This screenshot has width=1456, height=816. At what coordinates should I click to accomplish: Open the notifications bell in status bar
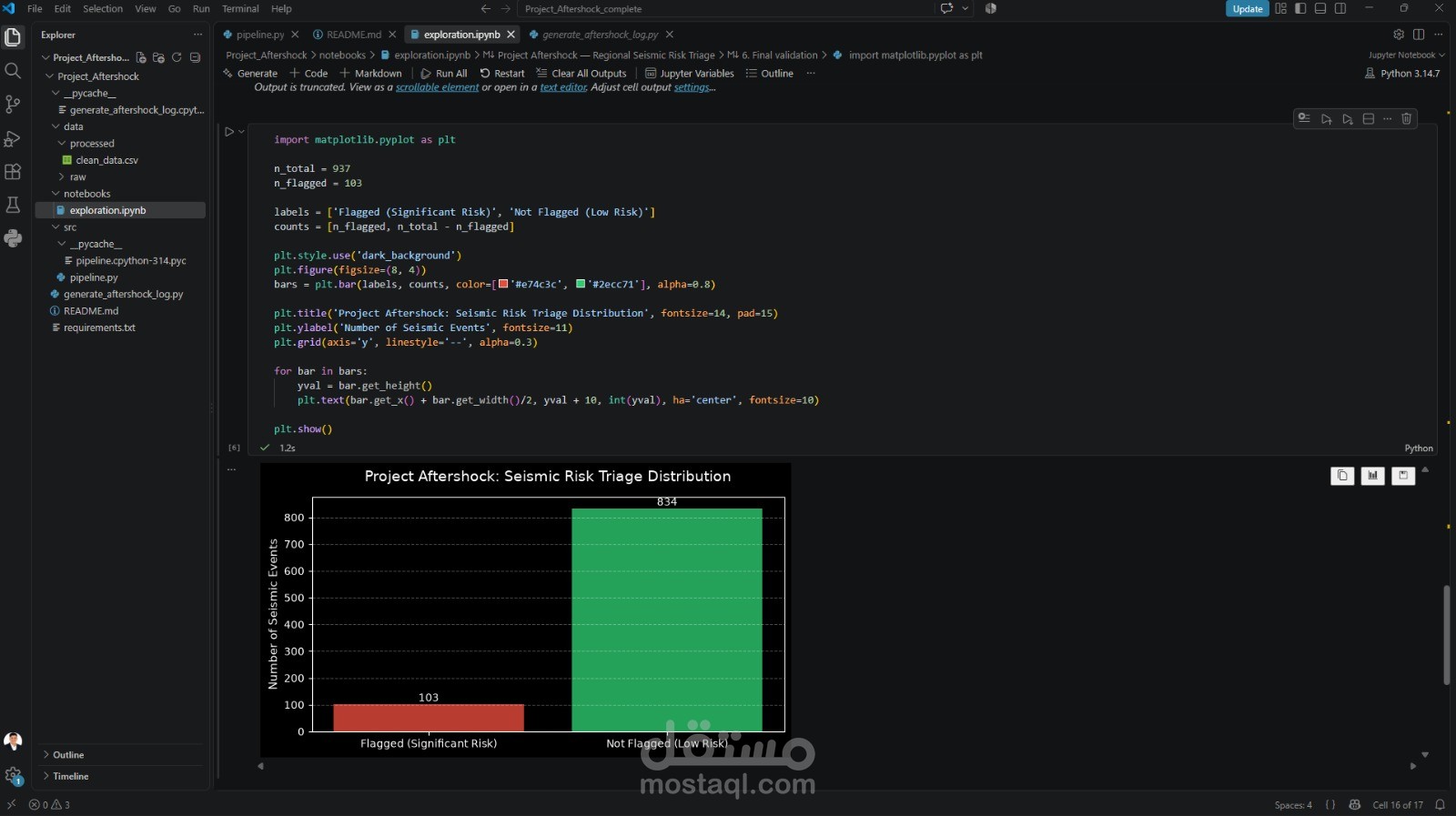1440,805
